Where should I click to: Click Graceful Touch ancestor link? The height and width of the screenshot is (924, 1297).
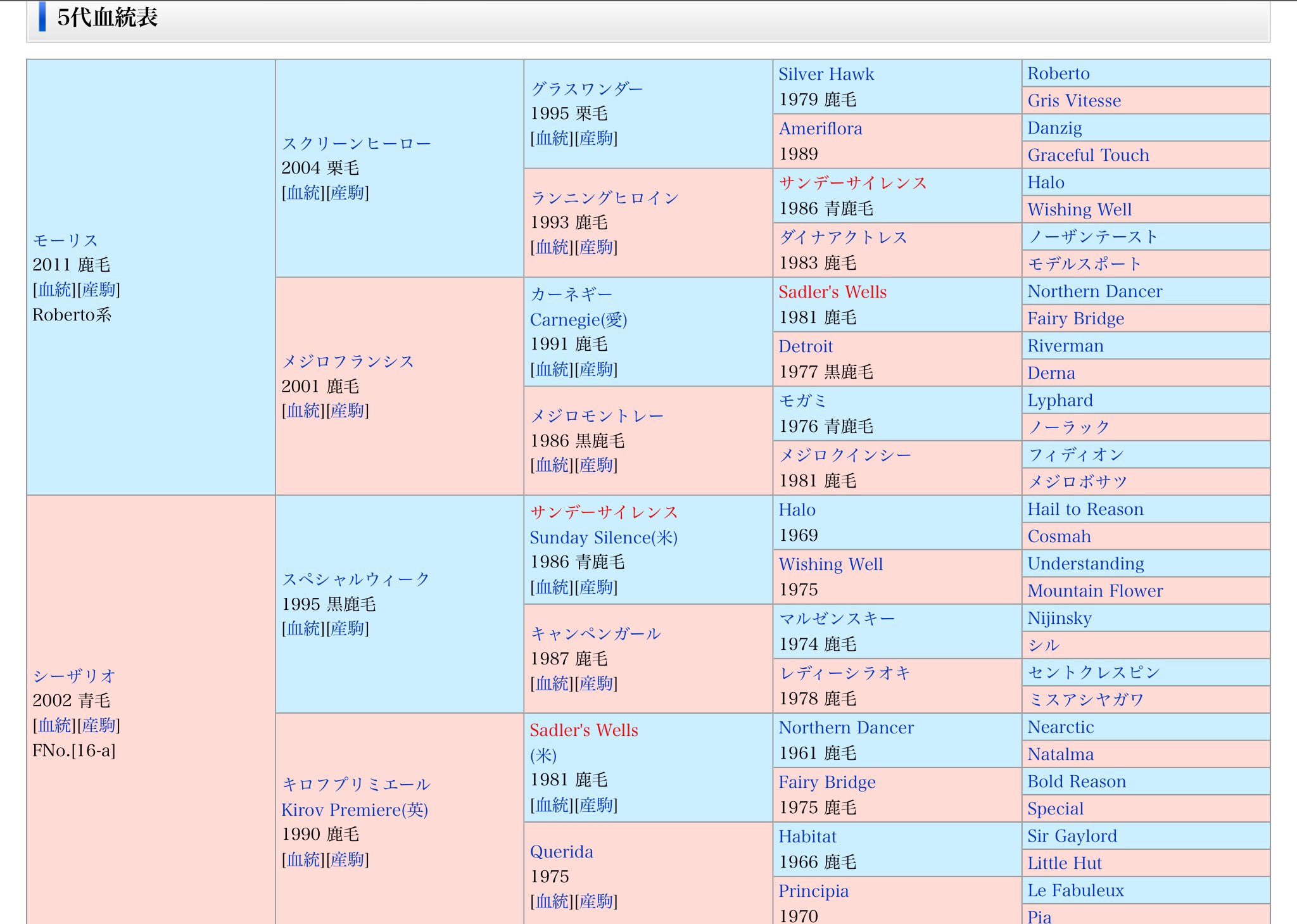click(x=1088, y=156)
